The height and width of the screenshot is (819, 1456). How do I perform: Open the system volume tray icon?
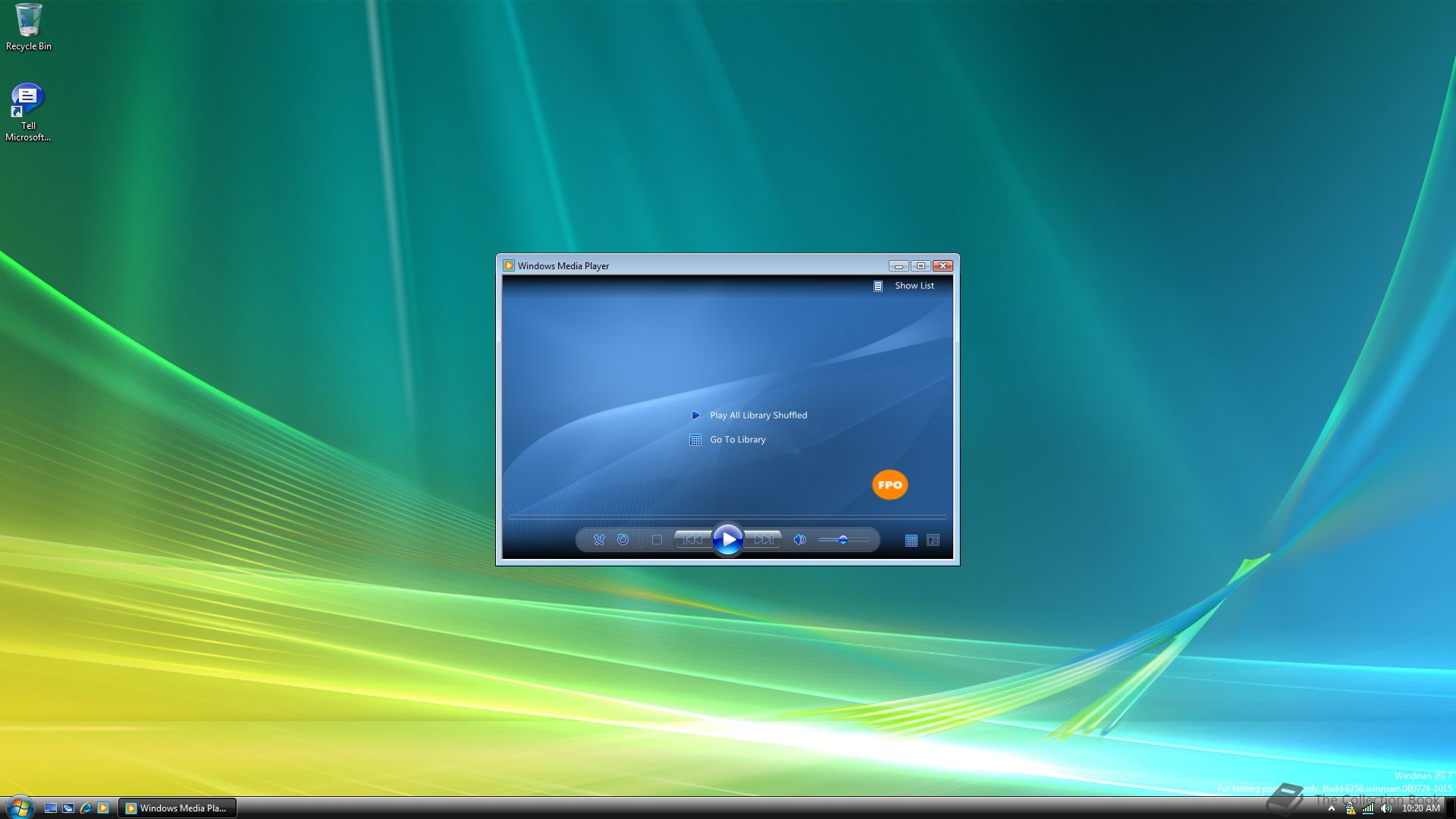(x=1386, y=808)
